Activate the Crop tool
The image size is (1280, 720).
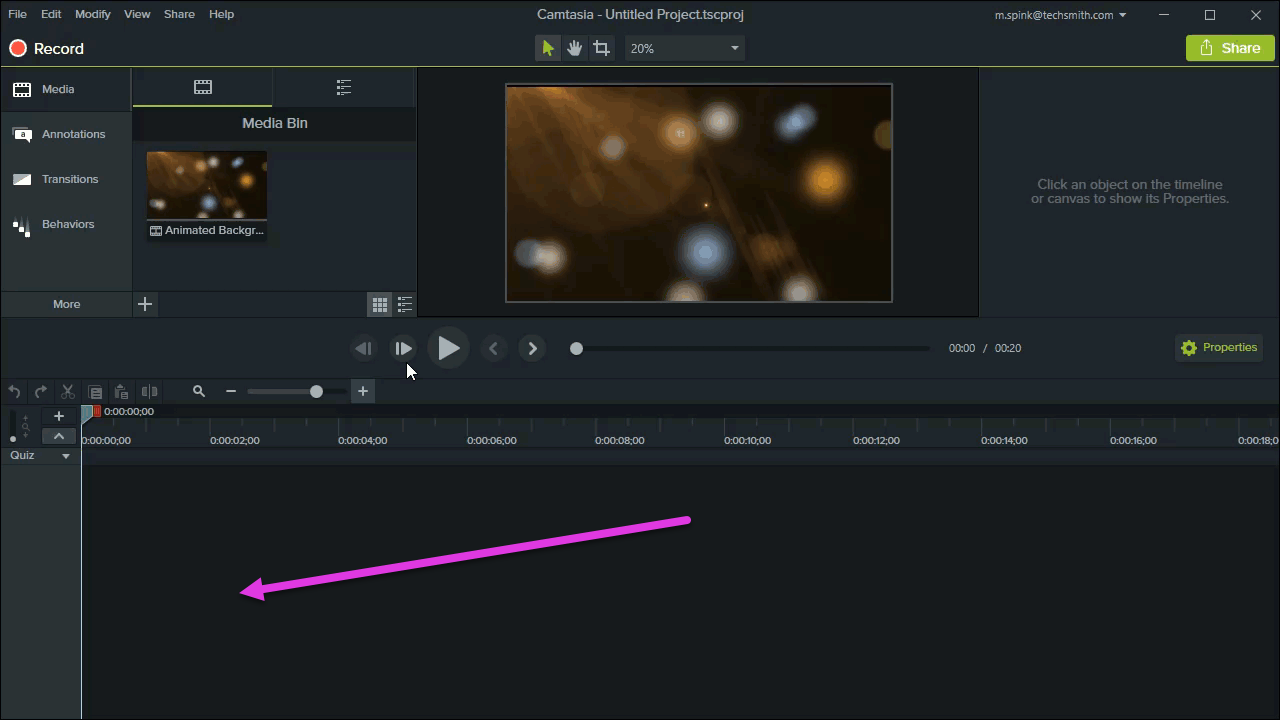tap(601, 47)
